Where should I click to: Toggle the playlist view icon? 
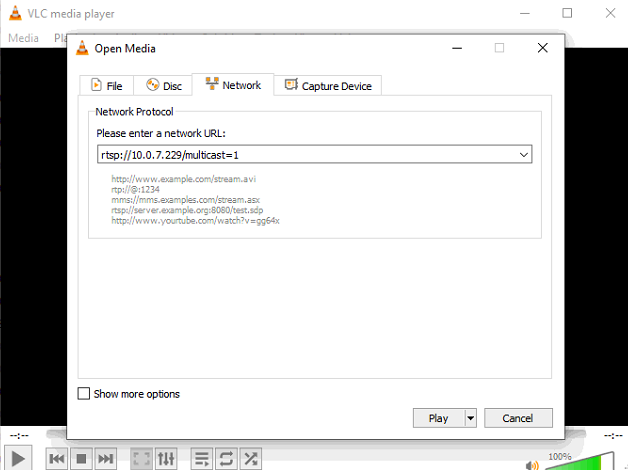pyautogui.click(x=202, y=458)
